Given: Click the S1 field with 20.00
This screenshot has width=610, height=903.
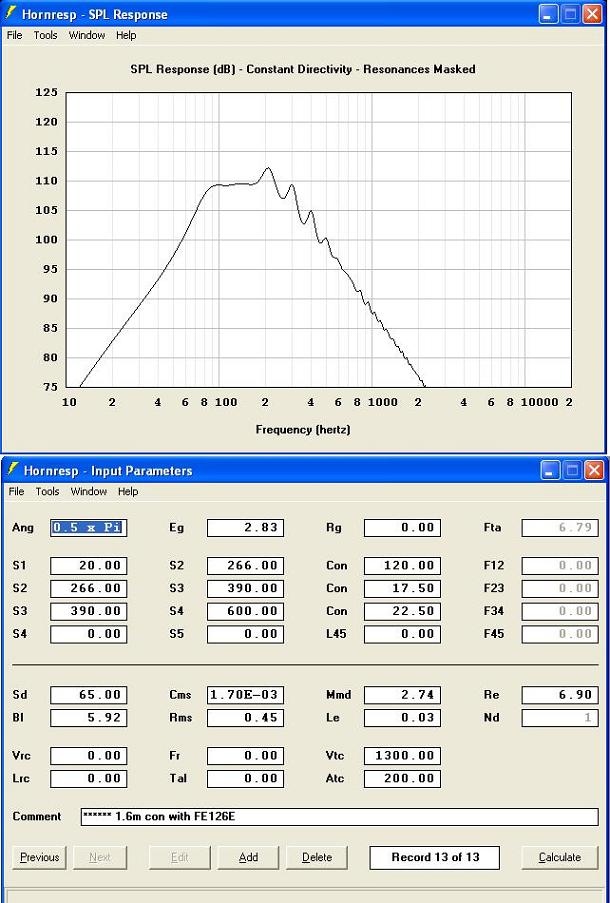Looking at the screenshot, I should 89,566.
